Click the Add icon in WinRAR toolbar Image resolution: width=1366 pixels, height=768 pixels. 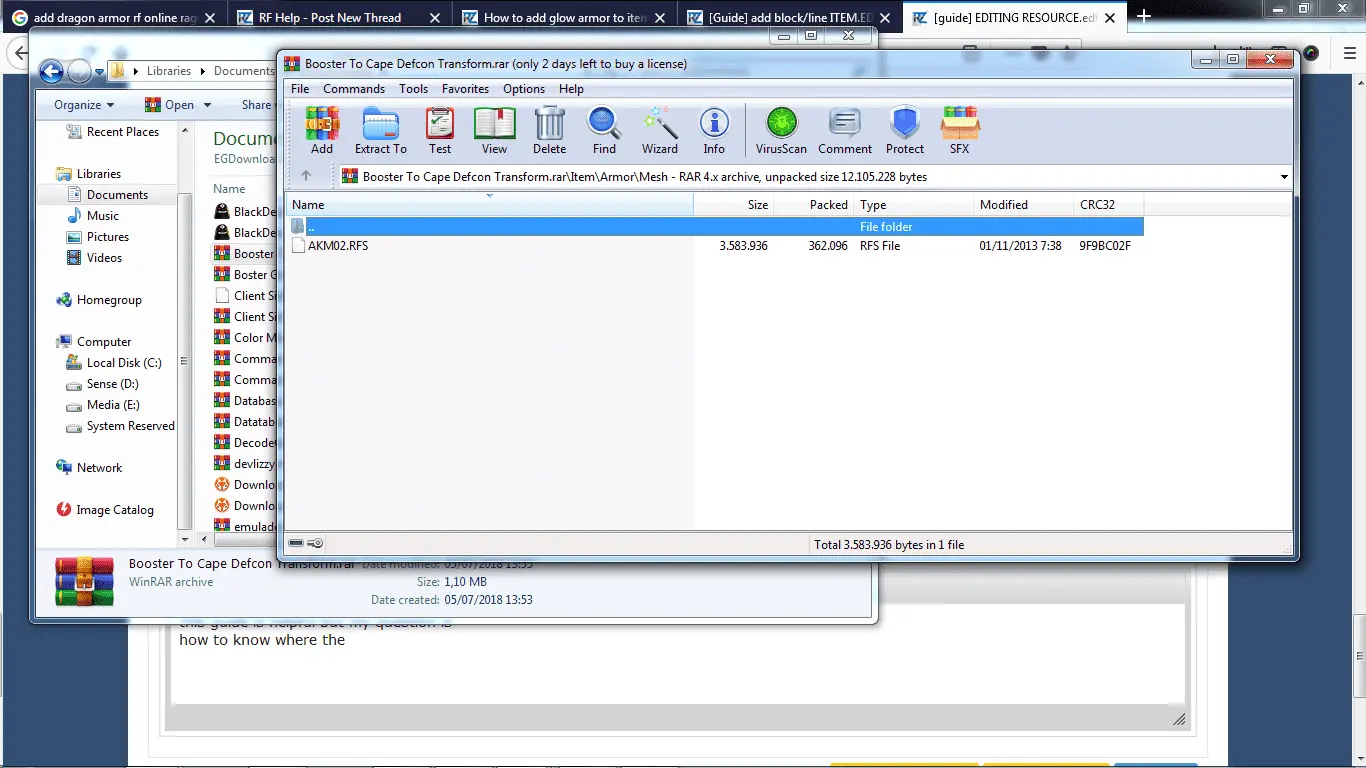pyautogui.click(x=322, y=131)
